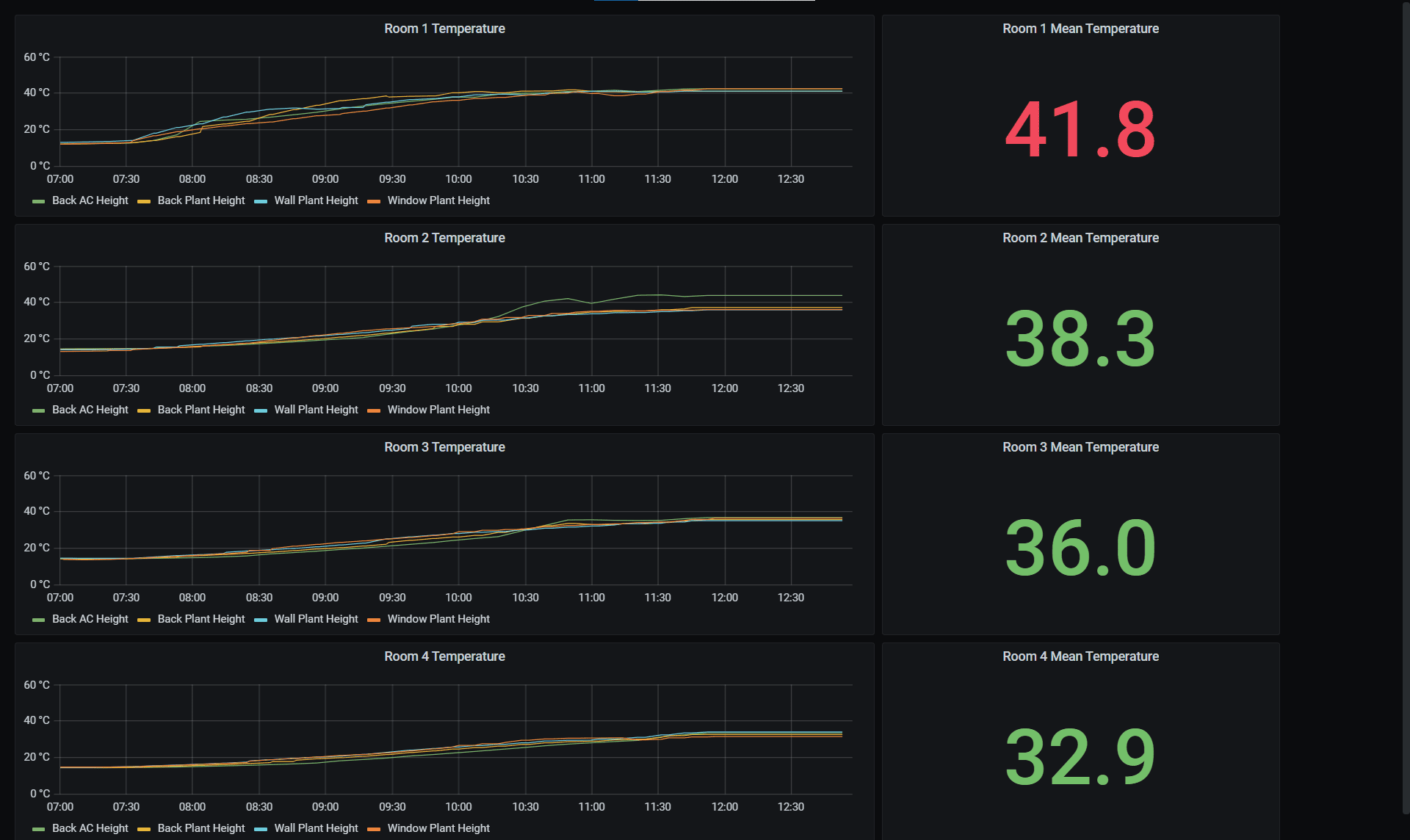Click the green Back AC Height color swatch in Room 2
The width and height of the screenshot is (1410, 840).
click(x=39, y=410)
